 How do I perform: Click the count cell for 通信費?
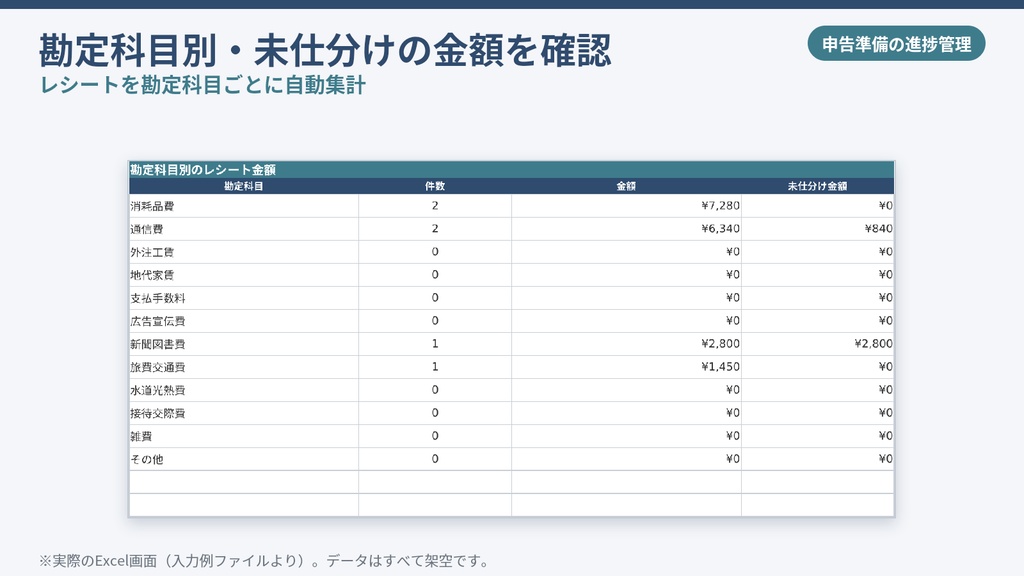coord(435,229)
